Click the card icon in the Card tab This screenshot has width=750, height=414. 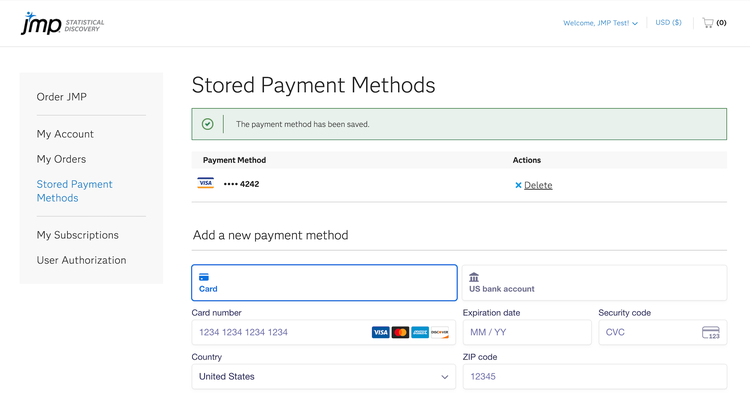point(204,277)
